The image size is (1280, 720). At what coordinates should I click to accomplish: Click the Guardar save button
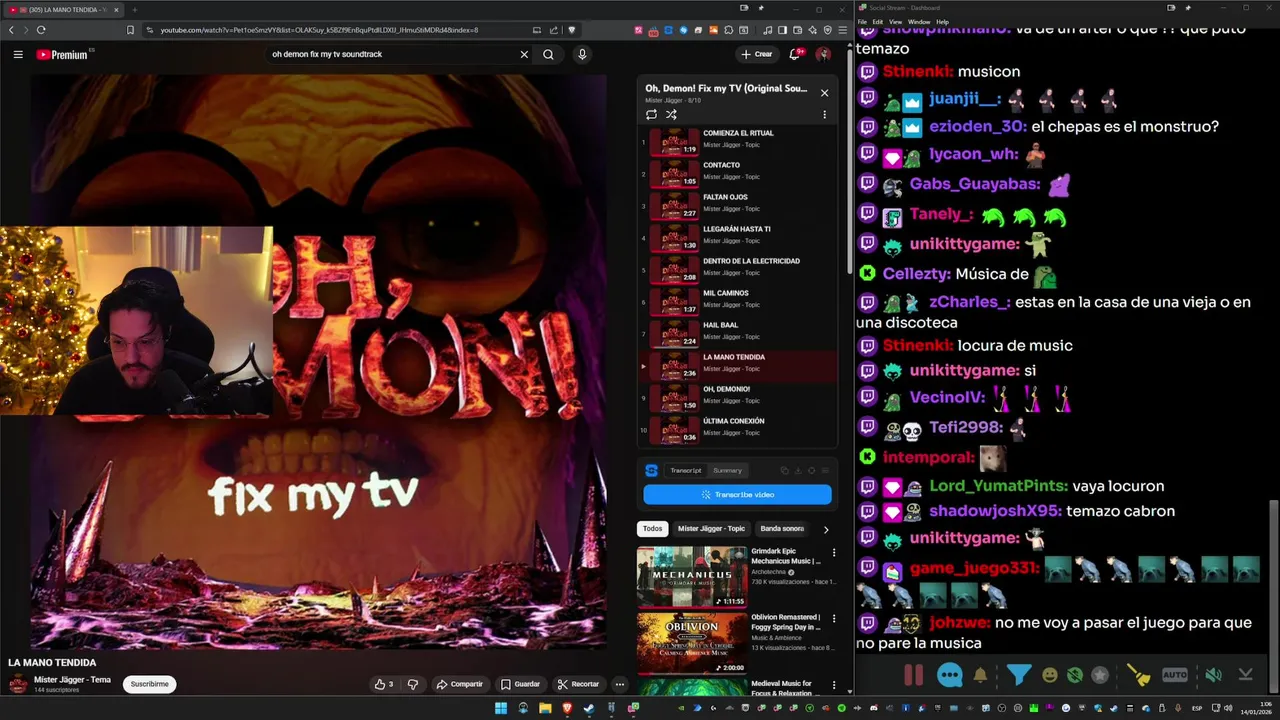[521, 684]
